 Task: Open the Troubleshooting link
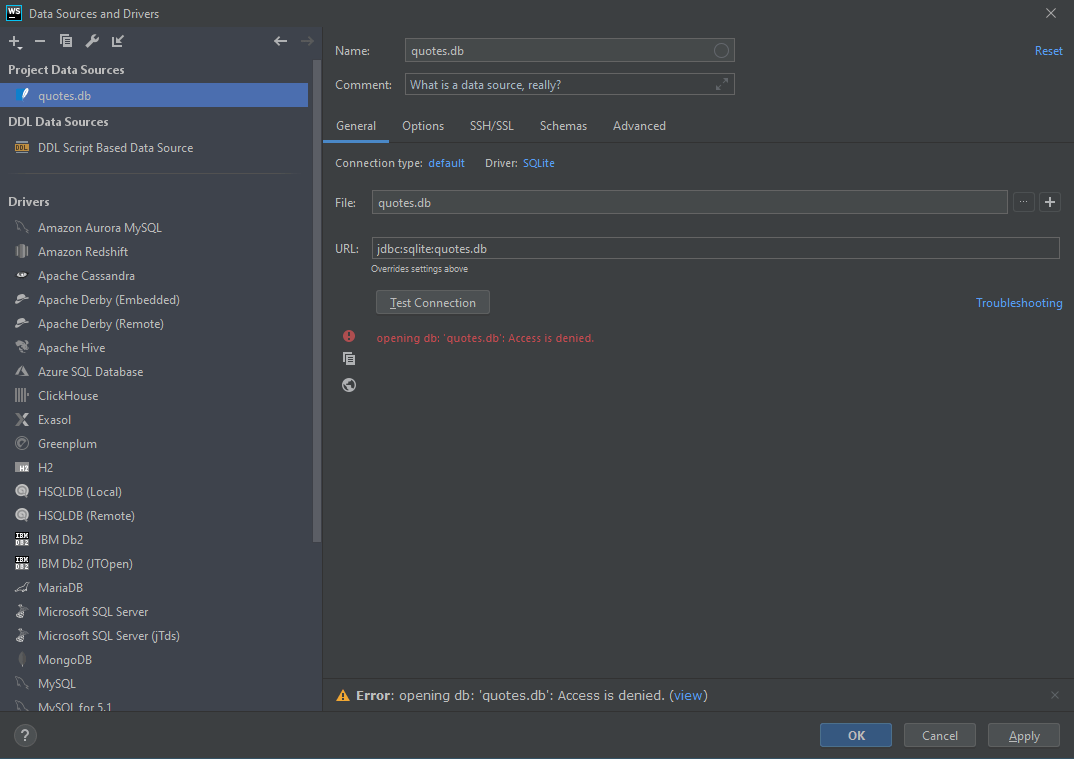[1019, 303]
